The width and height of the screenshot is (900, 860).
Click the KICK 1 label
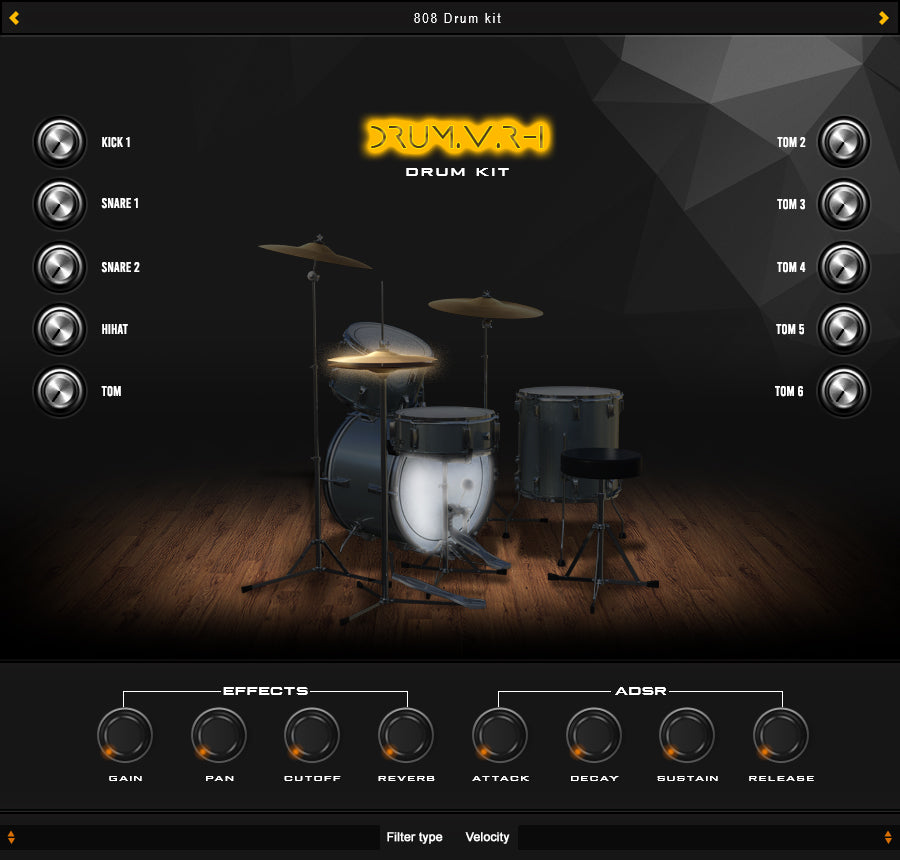(x=116, y=142)
